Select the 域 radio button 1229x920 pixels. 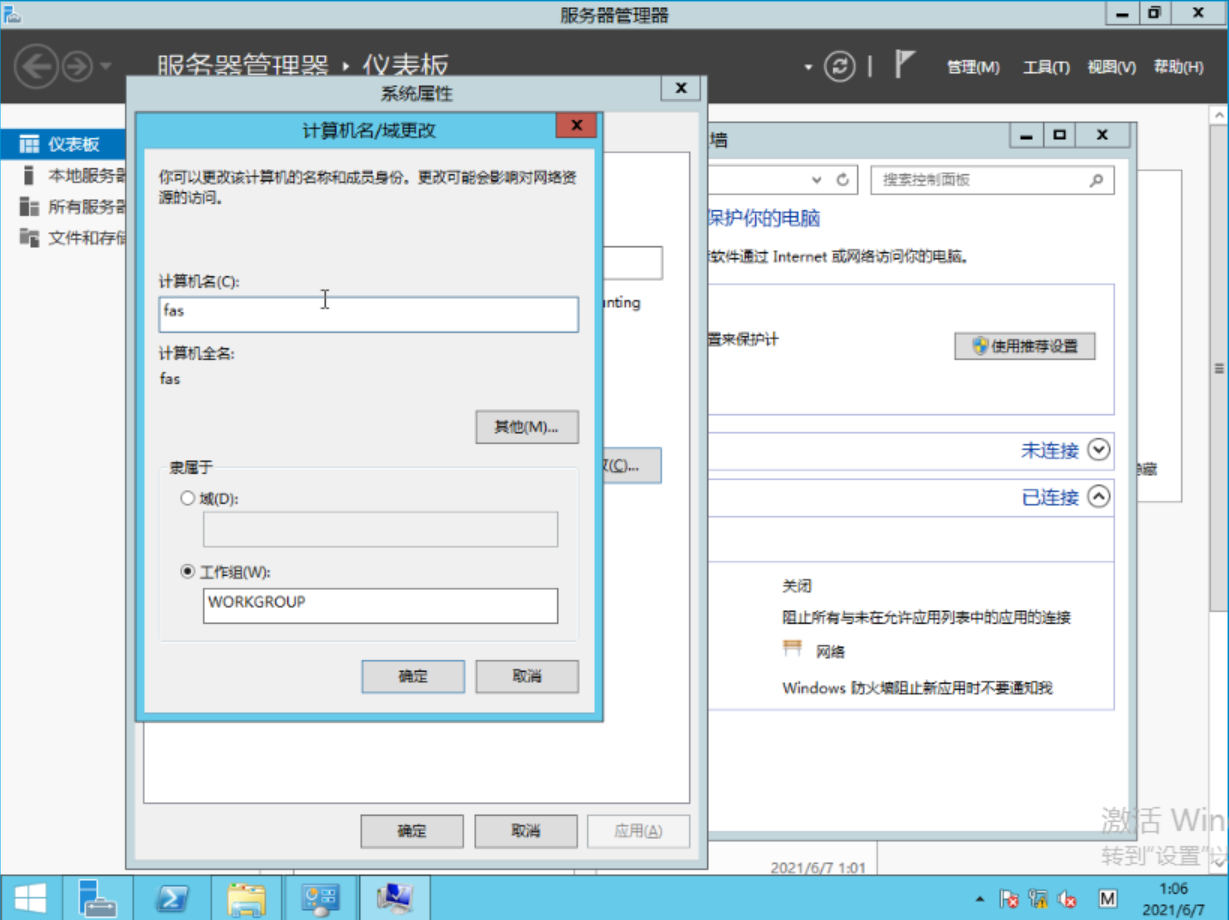[x=185, y=498]
